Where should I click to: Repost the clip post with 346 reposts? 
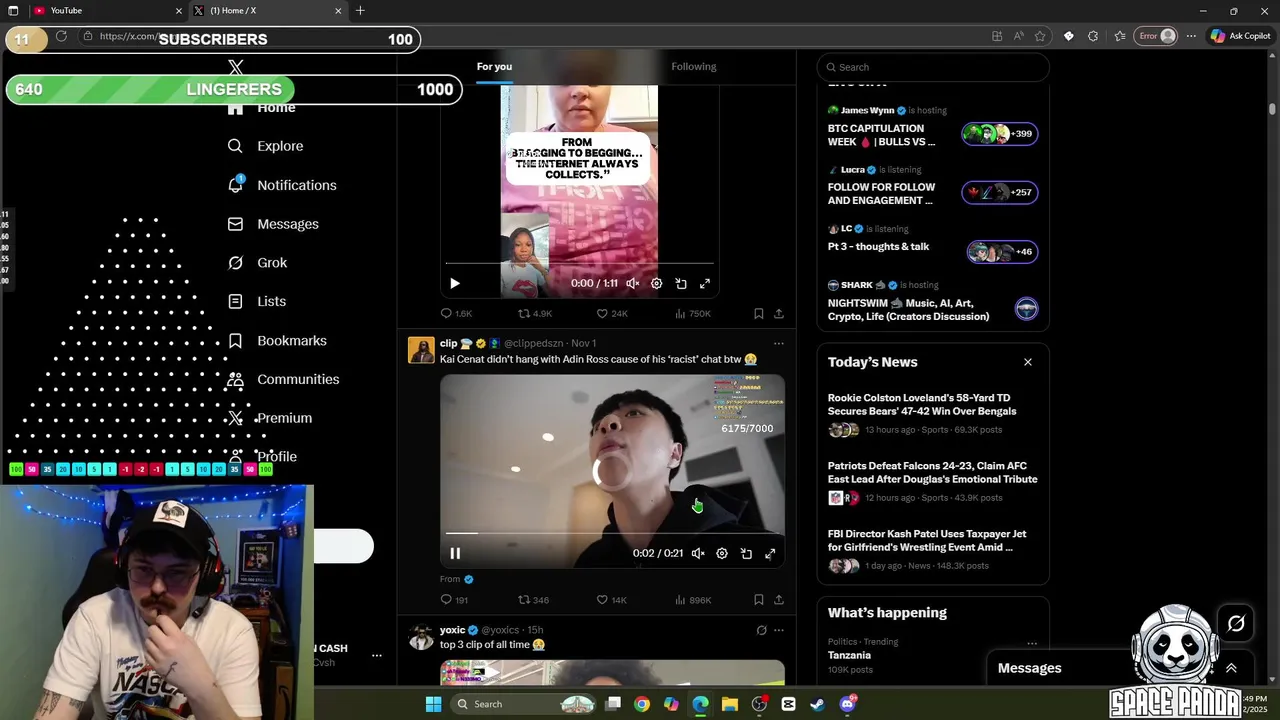coord(533,600)
